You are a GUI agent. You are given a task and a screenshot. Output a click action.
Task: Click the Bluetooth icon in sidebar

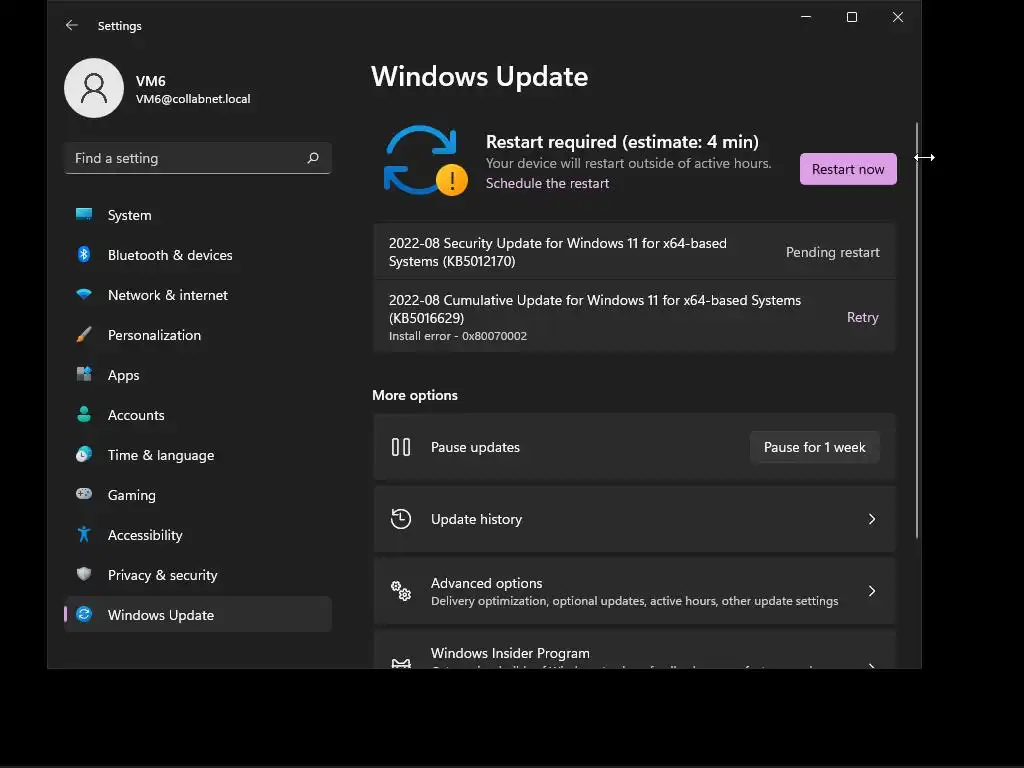point(84,255)
